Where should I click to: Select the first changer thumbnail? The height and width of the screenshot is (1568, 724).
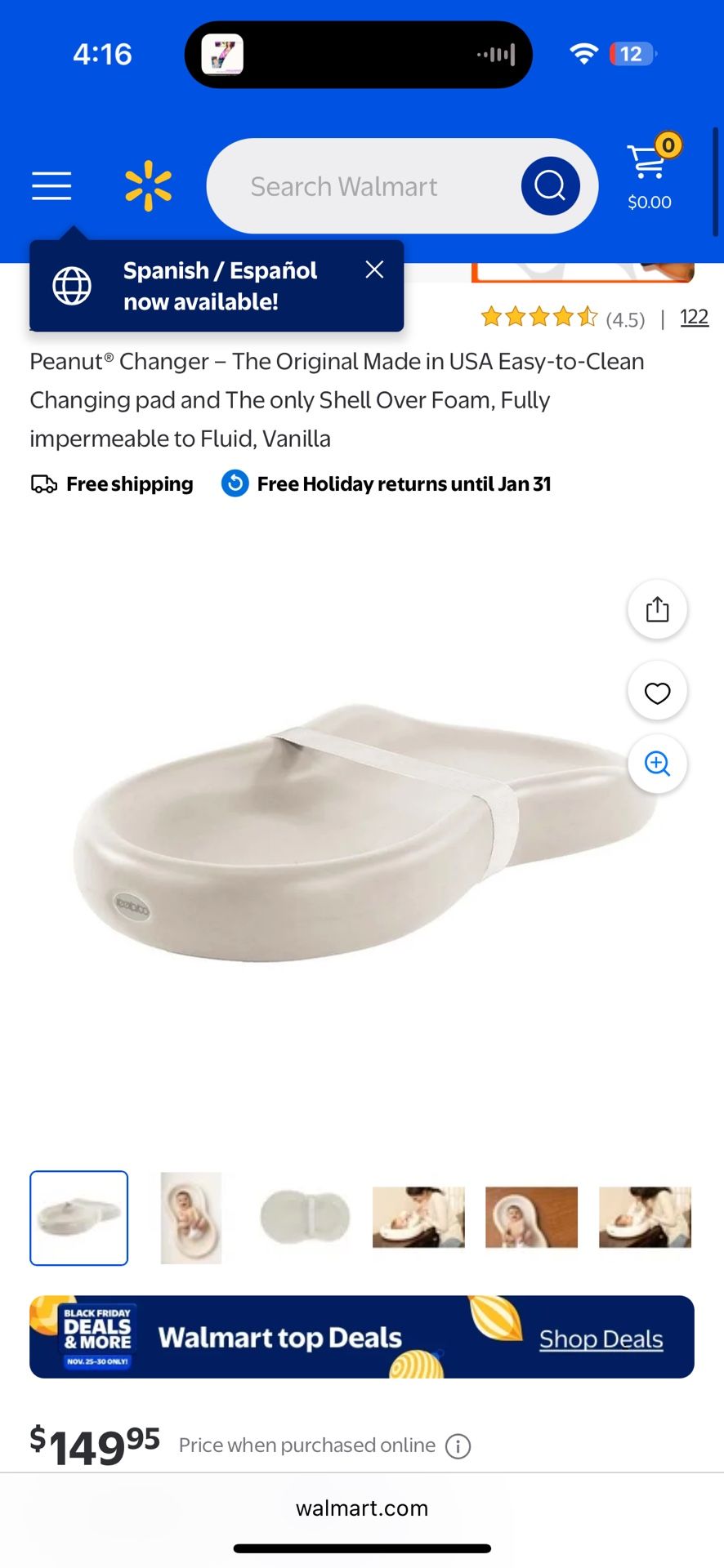pos(79,1218)
